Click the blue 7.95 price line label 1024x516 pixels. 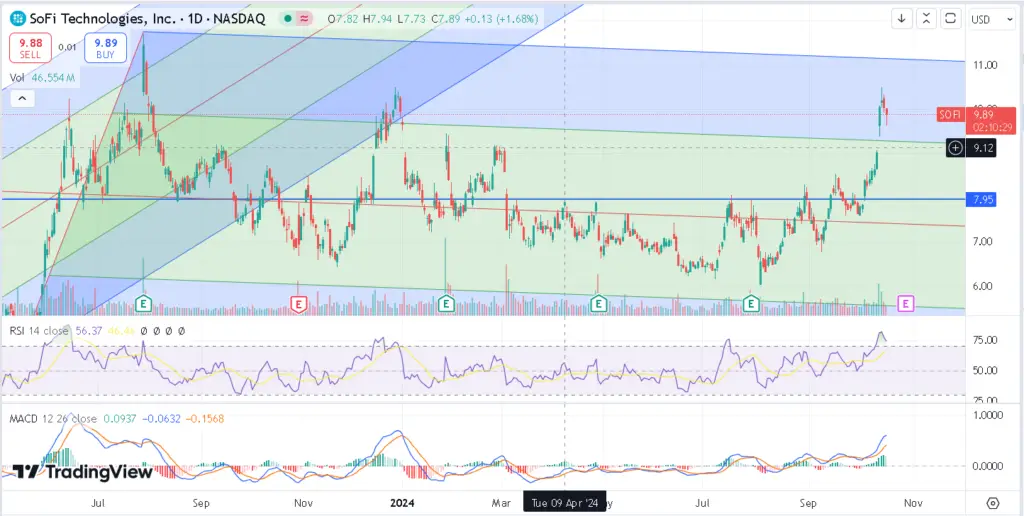(980, 200)
